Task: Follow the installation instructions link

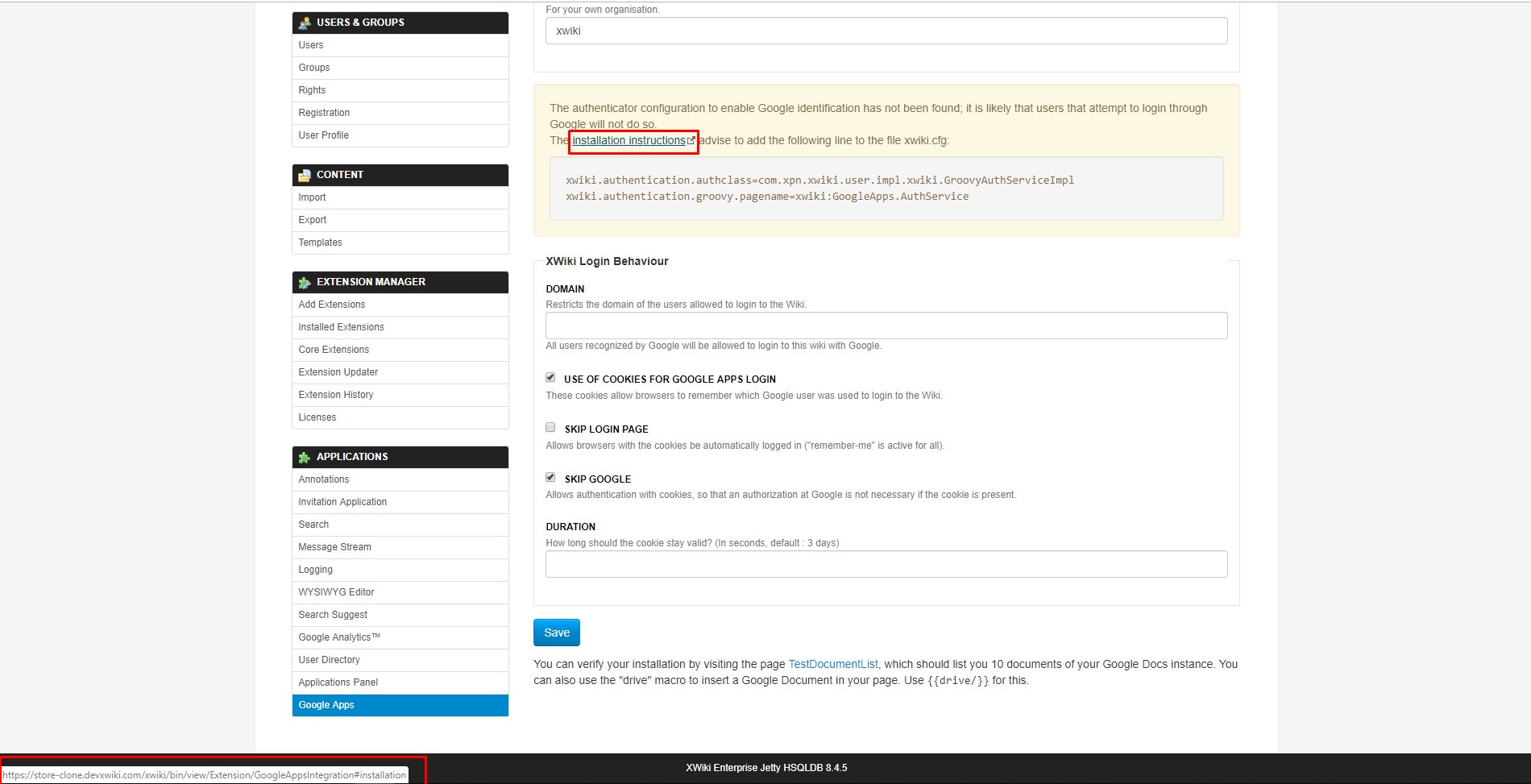Action: pyautogui.click(x=629, y=140)
